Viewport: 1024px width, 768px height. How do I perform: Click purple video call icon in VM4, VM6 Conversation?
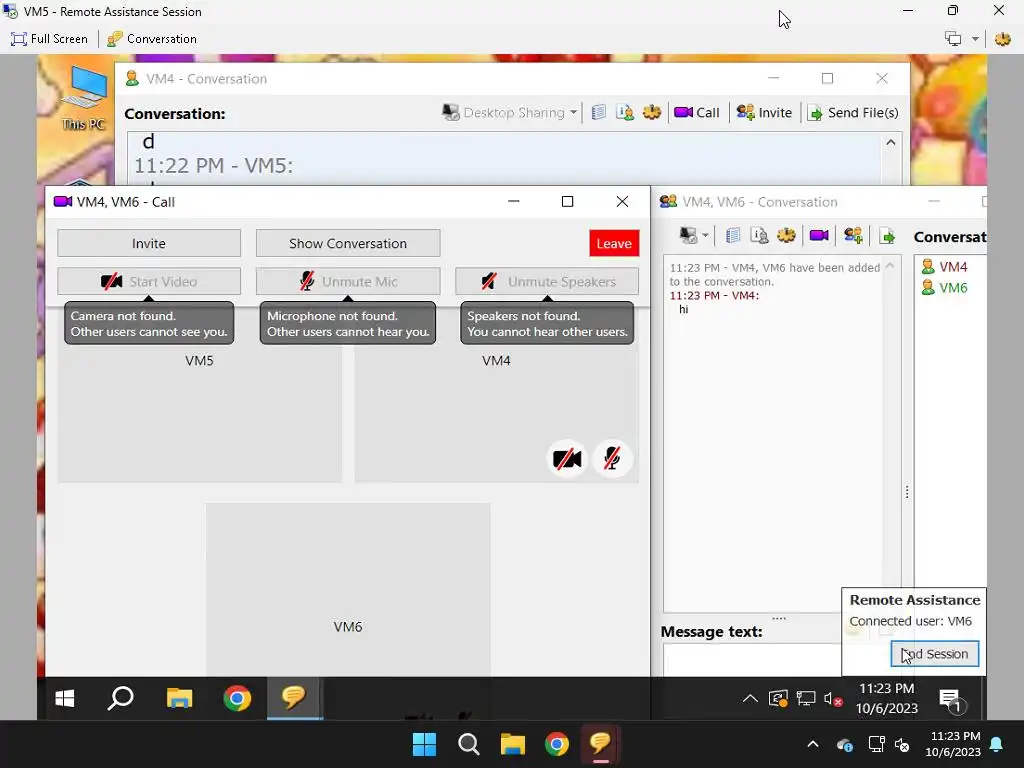point(819,235)
